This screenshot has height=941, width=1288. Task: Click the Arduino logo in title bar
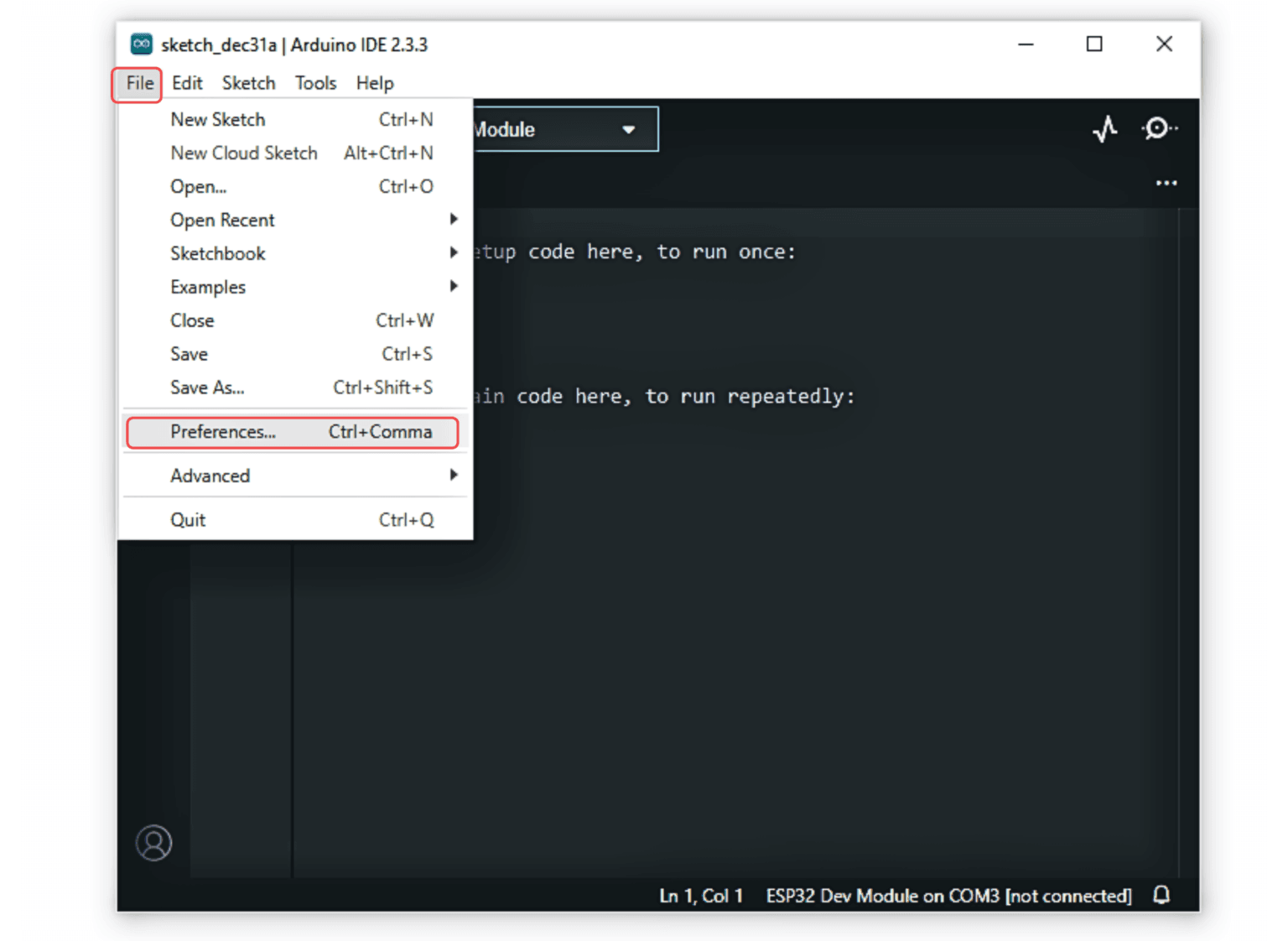(141, 44)
